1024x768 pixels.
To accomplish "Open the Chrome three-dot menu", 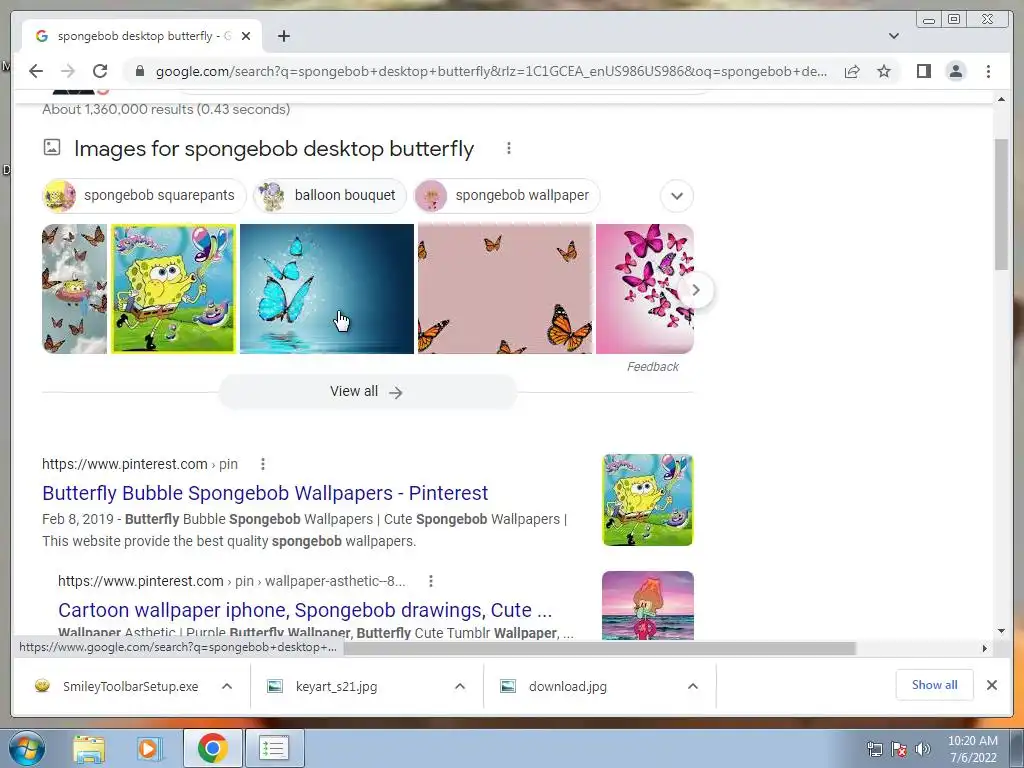I will pyautogui.click(x=988, y=71).
